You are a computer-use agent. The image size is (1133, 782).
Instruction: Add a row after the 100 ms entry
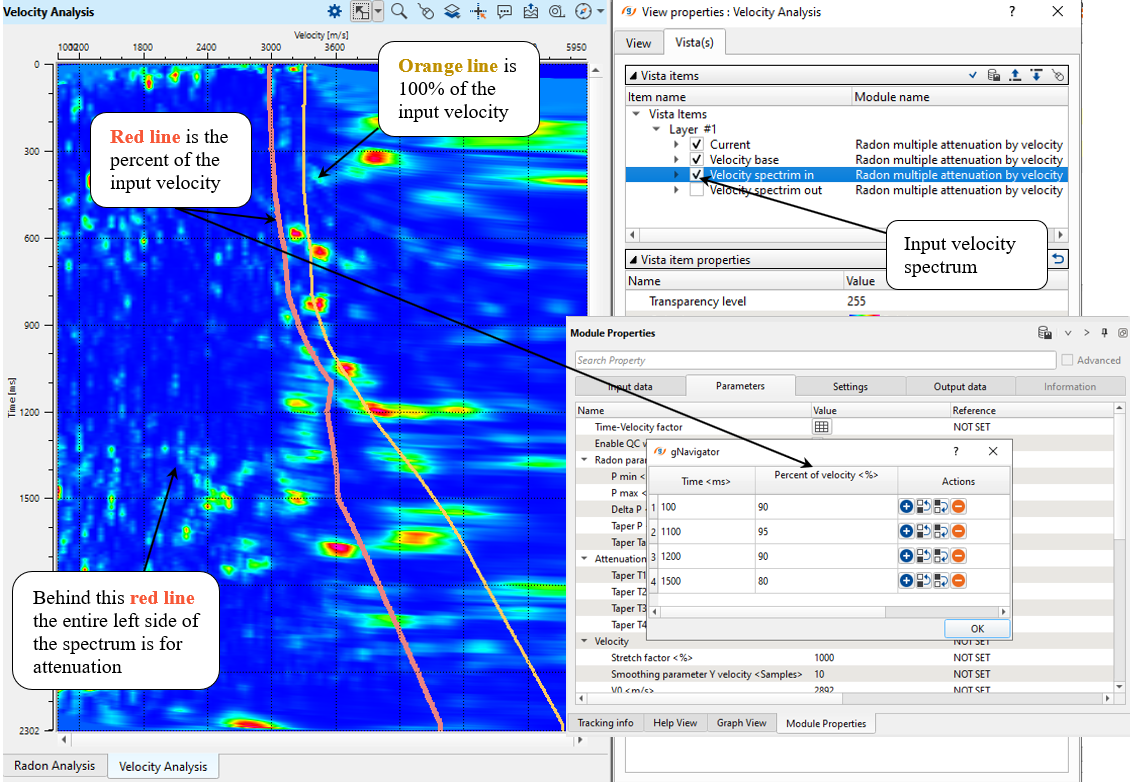pos(906,507)
